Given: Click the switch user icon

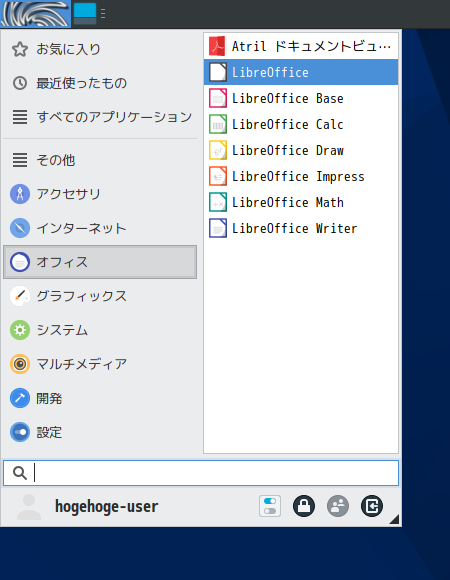Looking at the screenshot, I should [x=338, y=506].
